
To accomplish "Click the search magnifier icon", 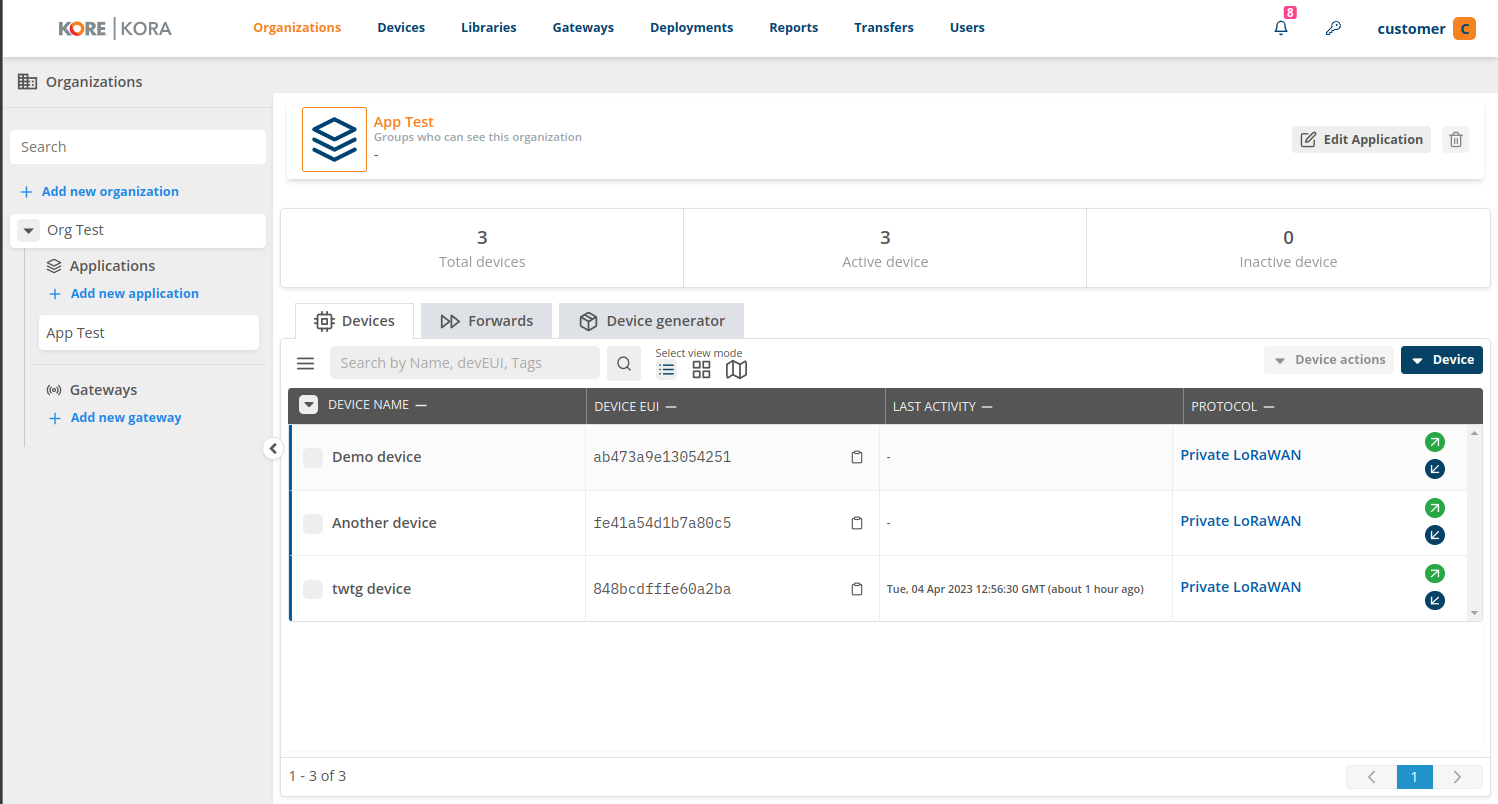I will (623, 363).
